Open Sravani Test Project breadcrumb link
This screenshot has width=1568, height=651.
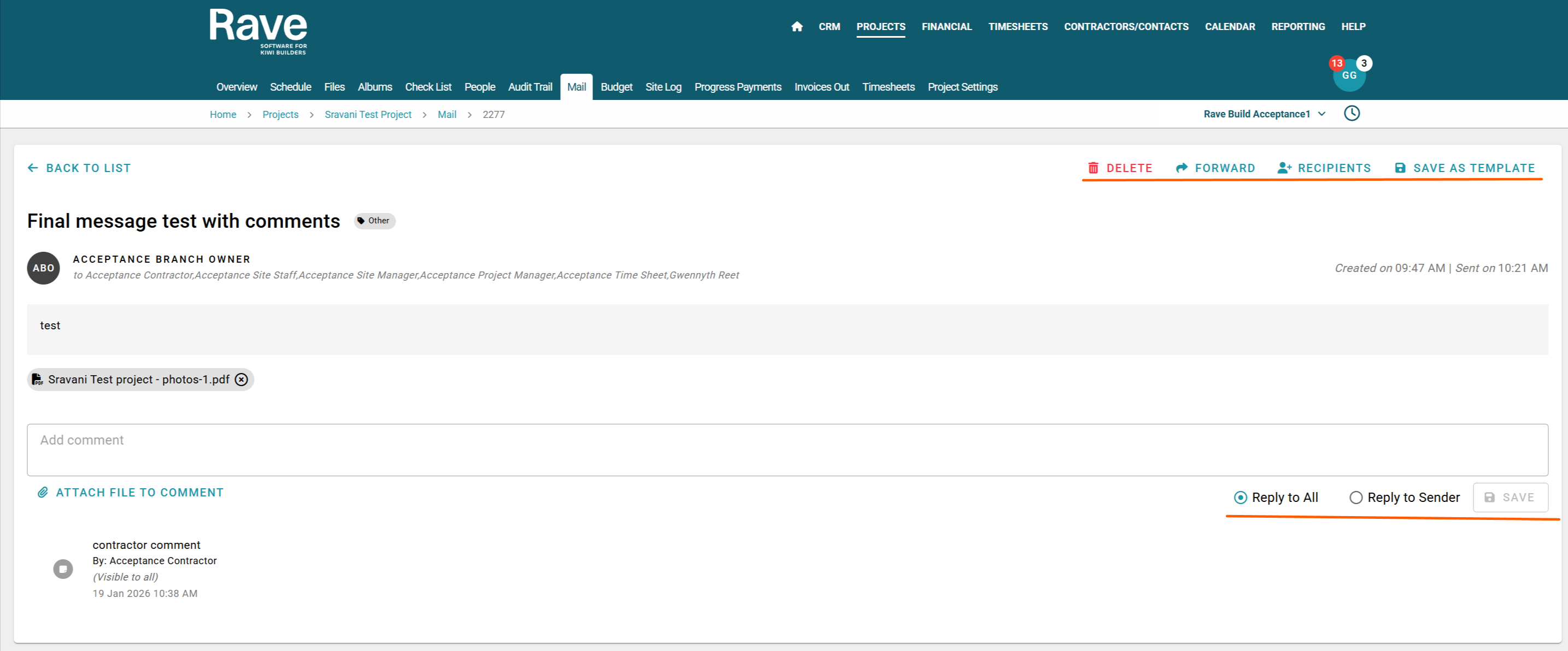coord(368,114)
